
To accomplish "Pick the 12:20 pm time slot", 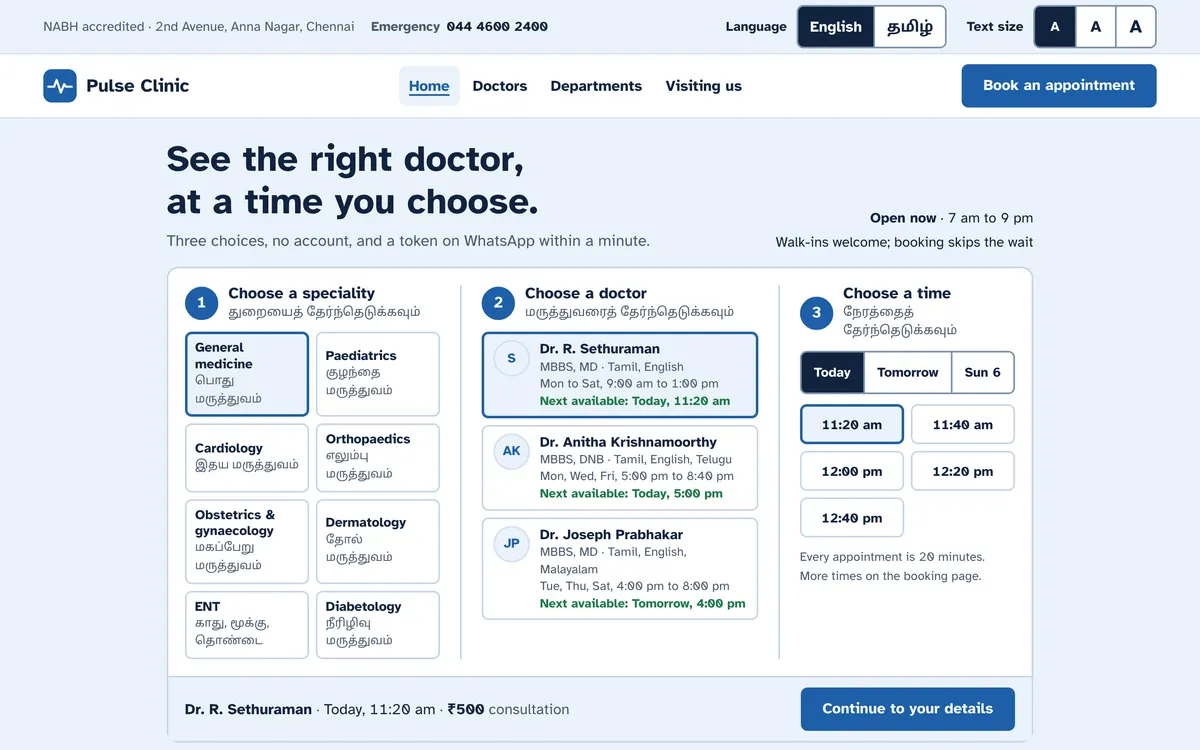I will pyautogui.click(x=963, y=471).
